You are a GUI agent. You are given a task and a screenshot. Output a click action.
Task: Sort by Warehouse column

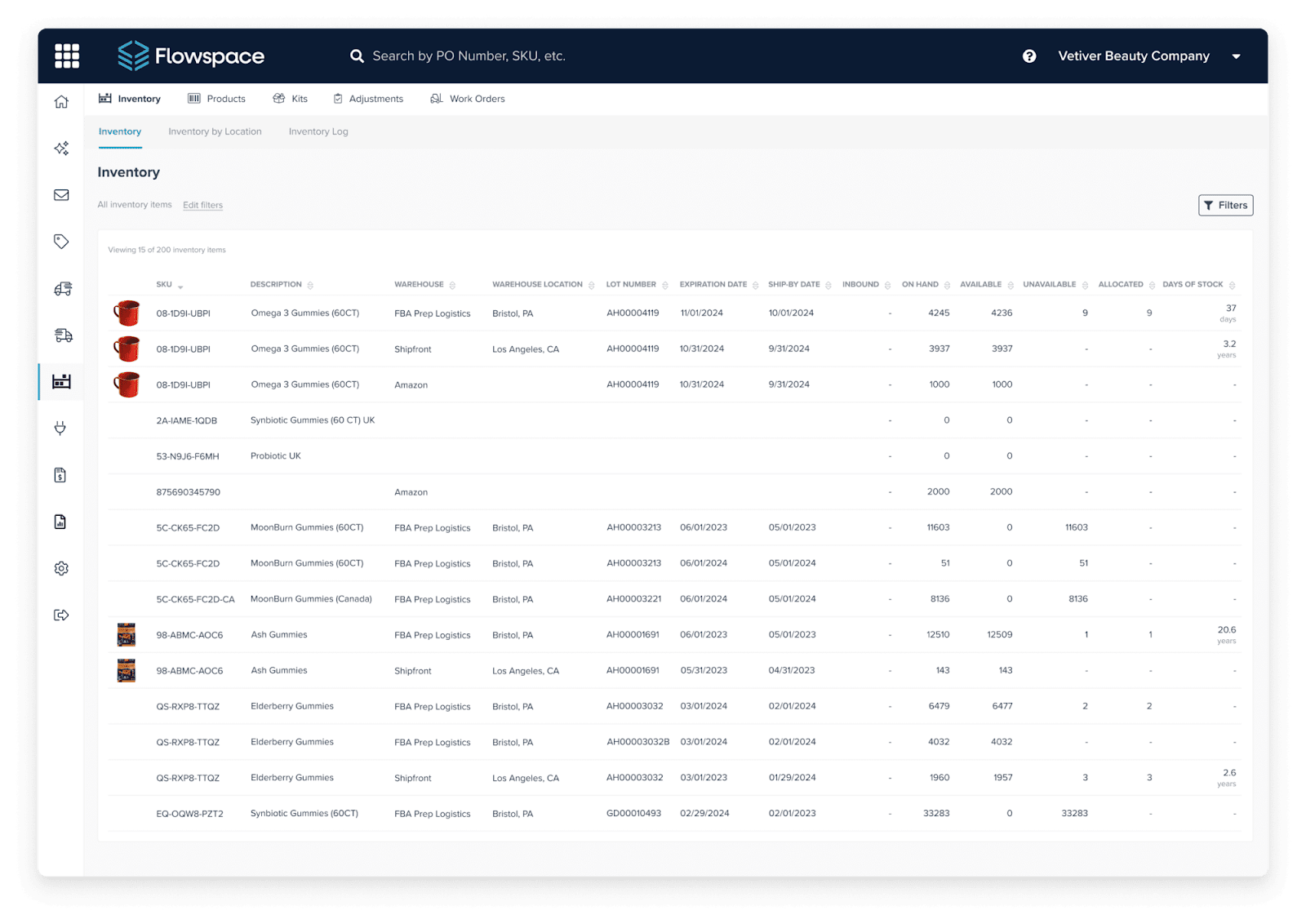point(452,285)
